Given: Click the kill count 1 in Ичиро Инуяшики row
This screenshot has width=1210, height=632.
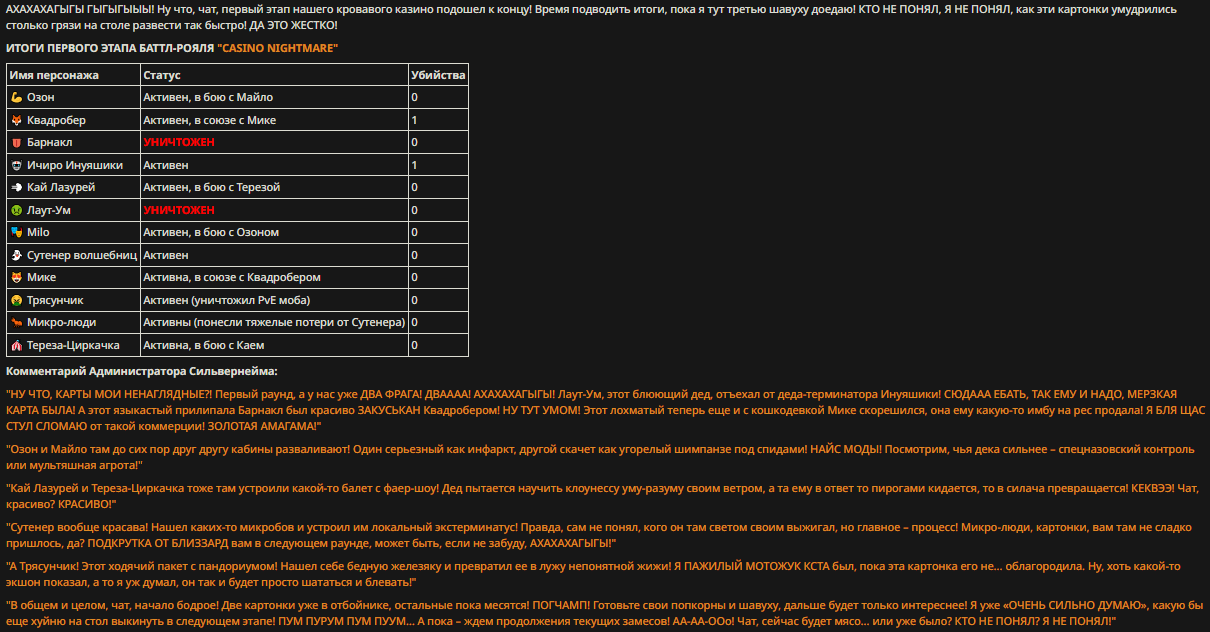Looking at the screenshot, I should coord(414,165).
